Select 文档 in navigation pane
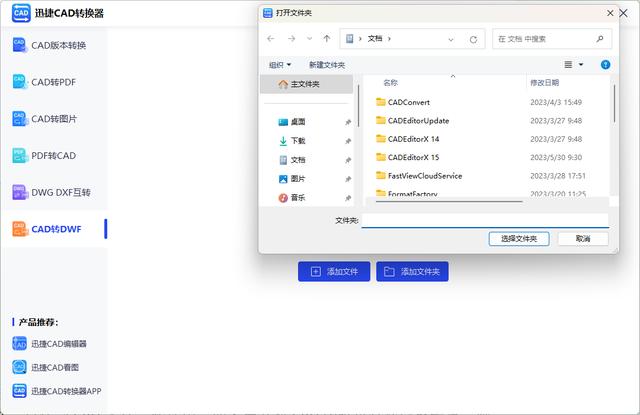This screenshot has height=415, width=640. [298, 160]
